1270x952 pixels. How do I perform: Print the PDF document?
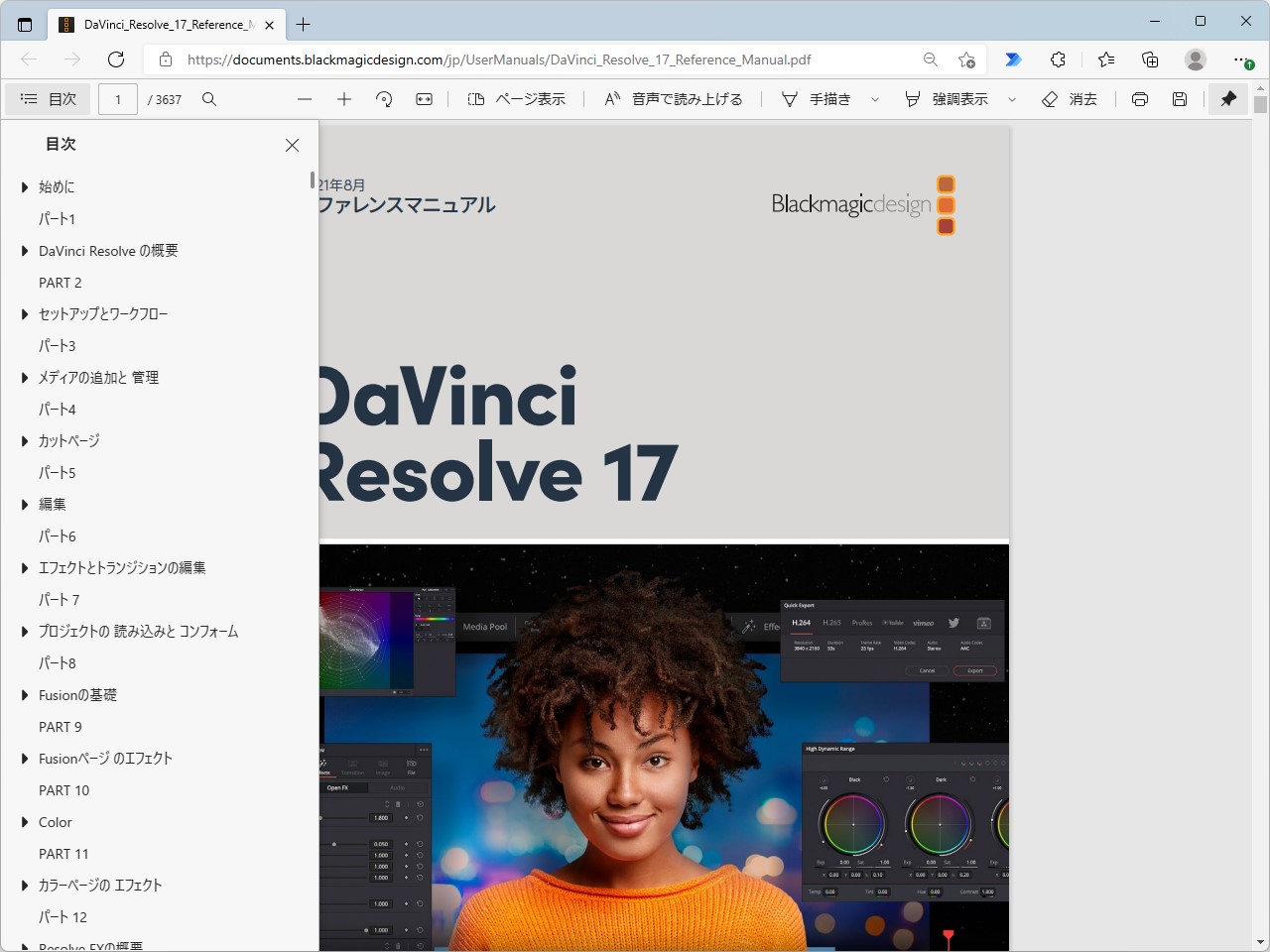[x=1139, y=99]
